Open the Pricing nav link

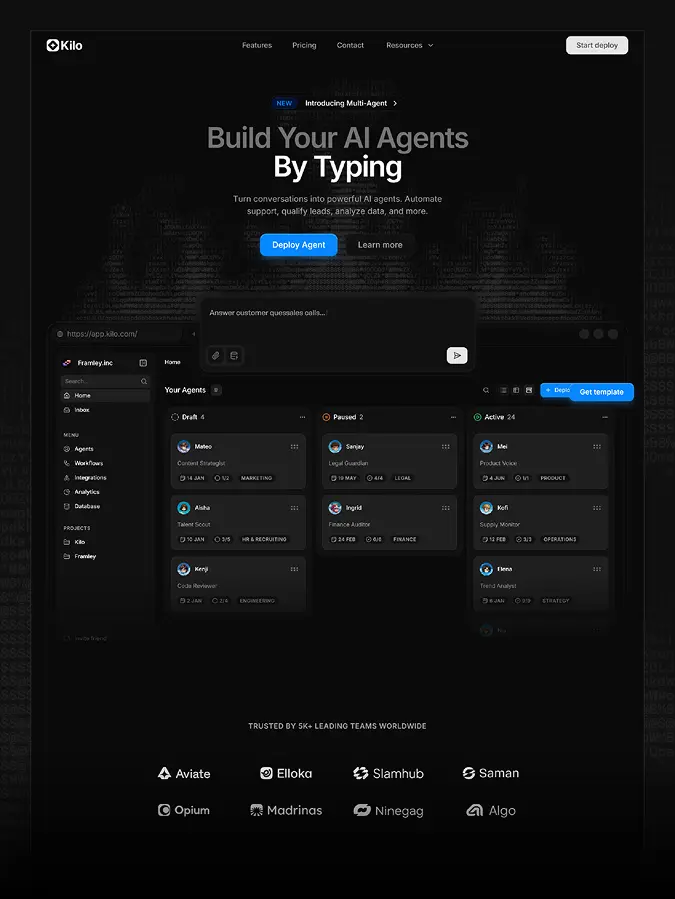tap(304, 45)
